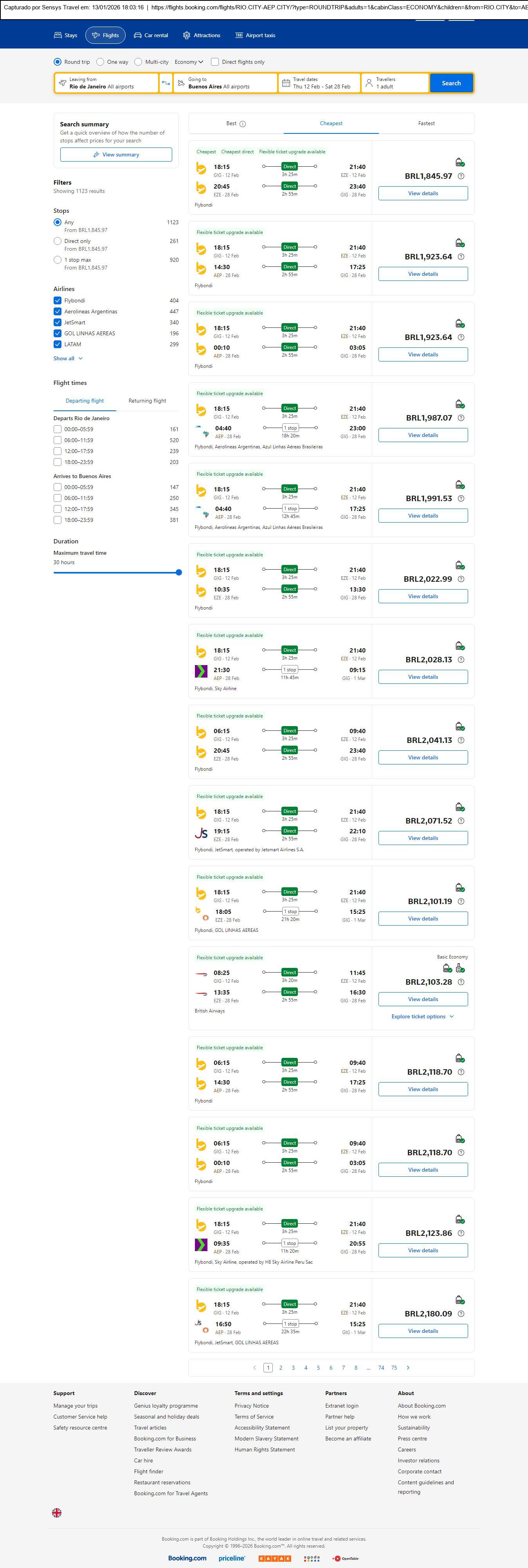The height and width of the screenshot is (1568, 528).
Task: Click the info icon beside the Best tab
Action: click(x=242, y=124)
